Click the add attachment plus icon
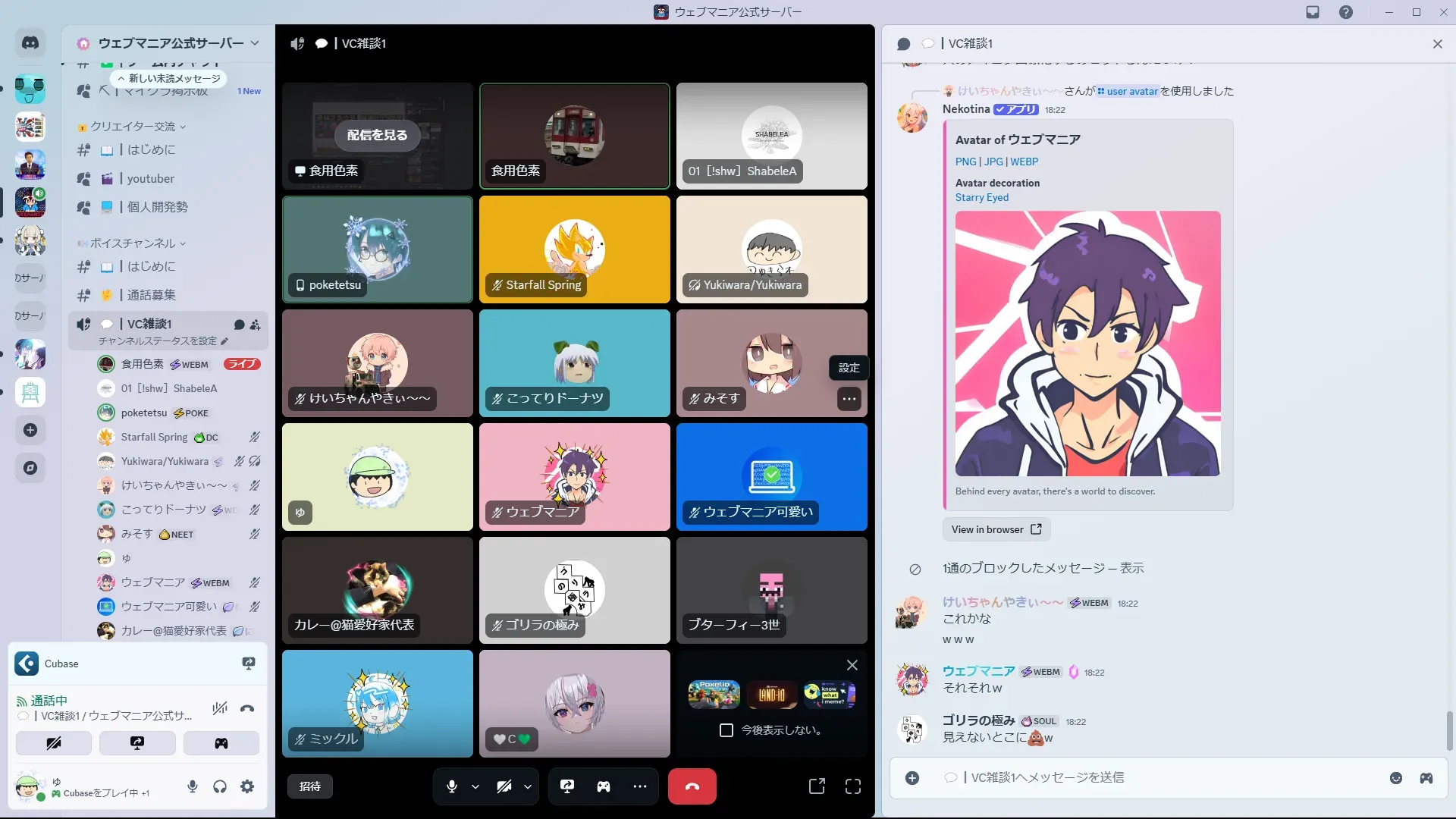The image size is (1456, 819). point(912,778)
